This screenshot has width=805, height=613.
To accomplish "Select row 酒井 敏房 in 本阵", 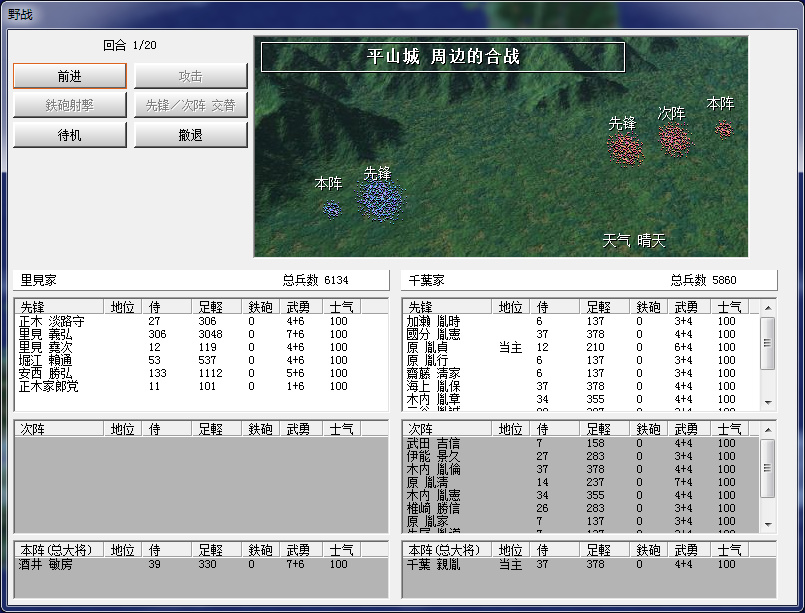I will click(201, 564).
